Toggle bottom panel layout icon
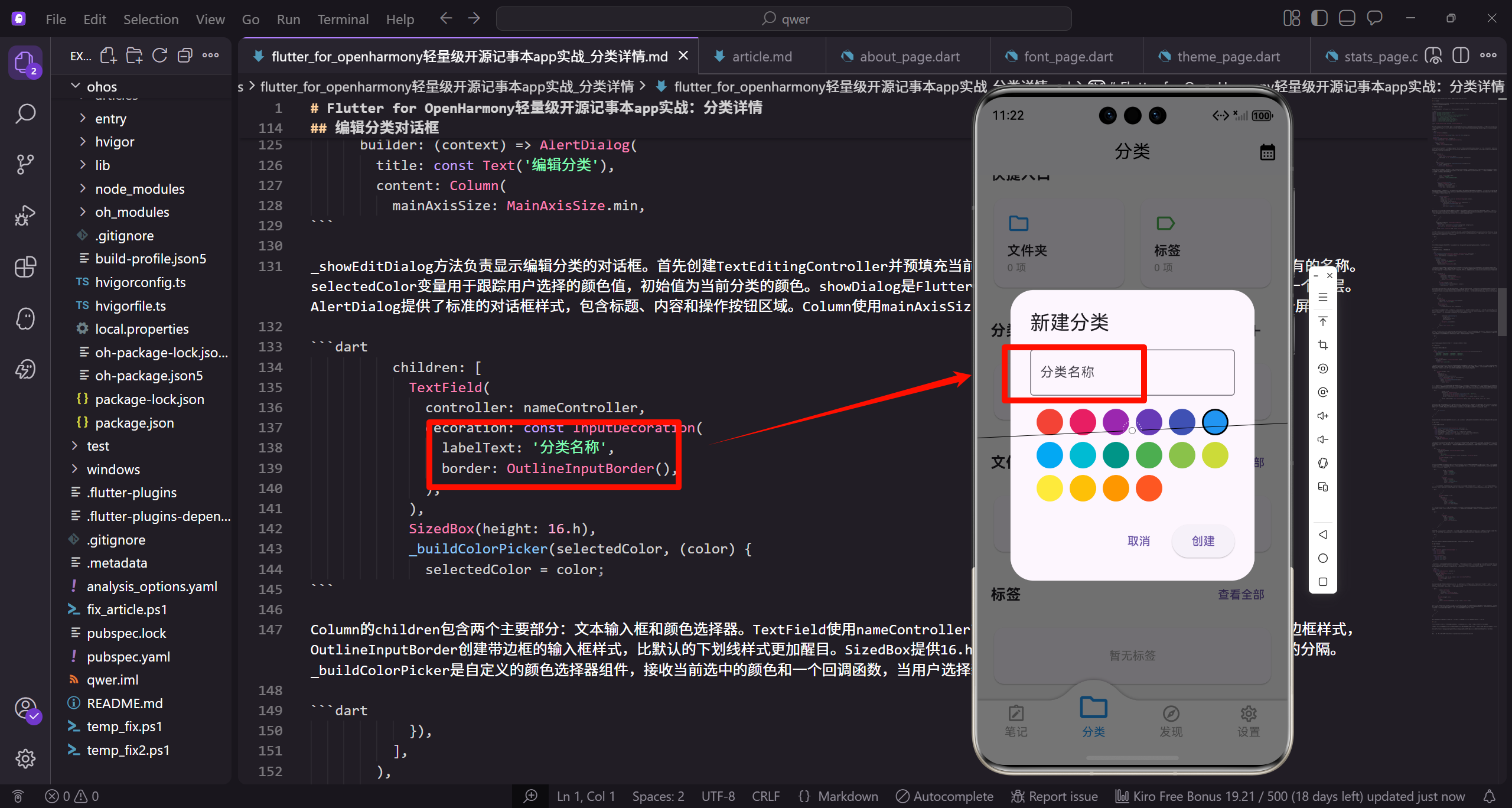Screen dimensions: 1512x808 [1347, 18]
